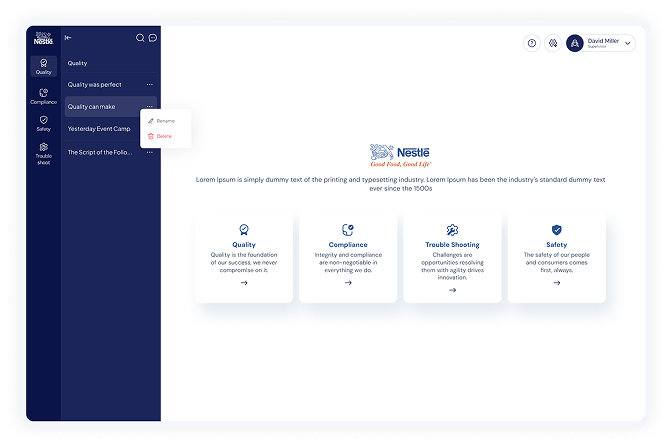Click the search icon in the panel header

click(x=140, y=38)
